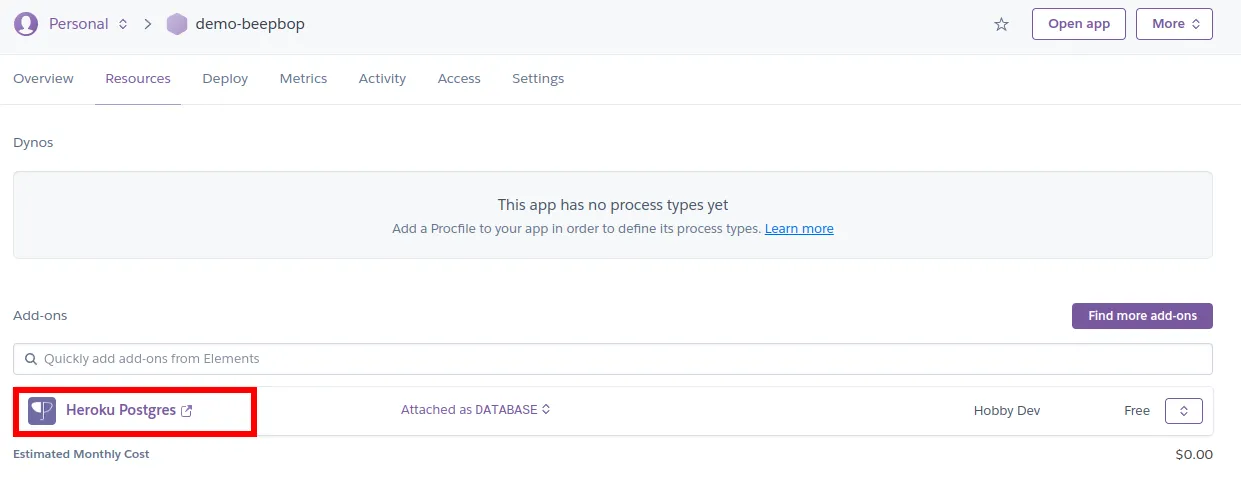Click the Add-ons section heading
Image resolution: width=1241 pixels, height=482 pixels.
[x=40, y=316]
